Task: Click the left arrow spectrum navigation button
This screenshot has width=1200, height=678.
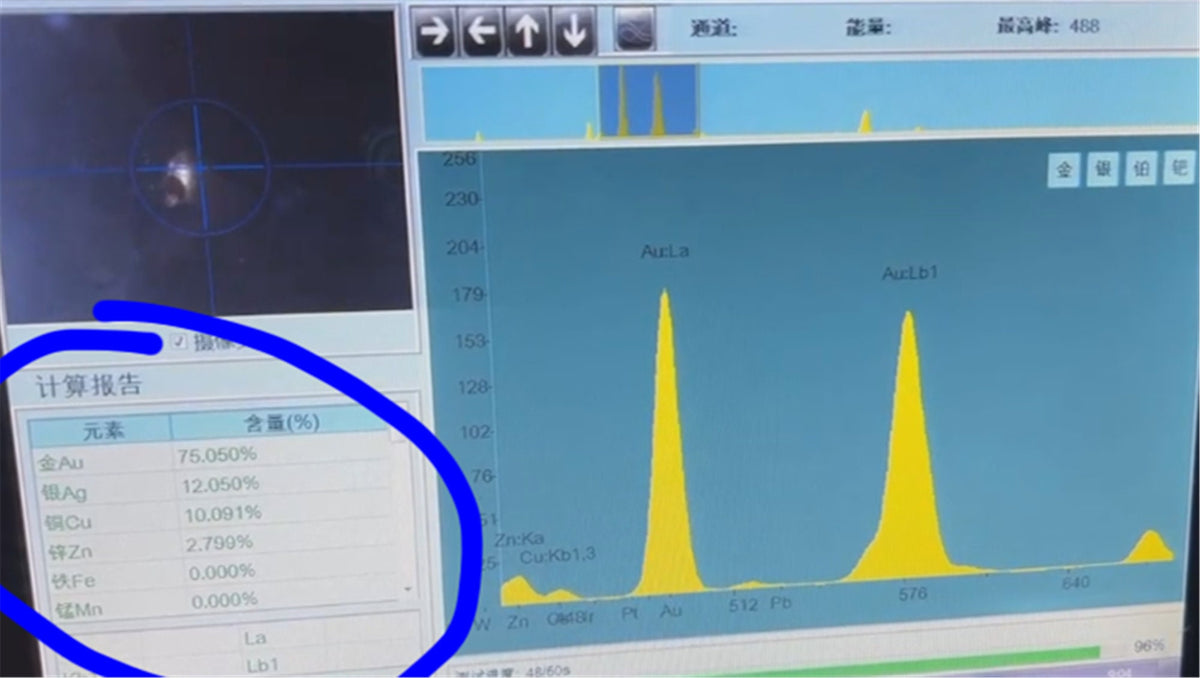Action: point(481,32)
